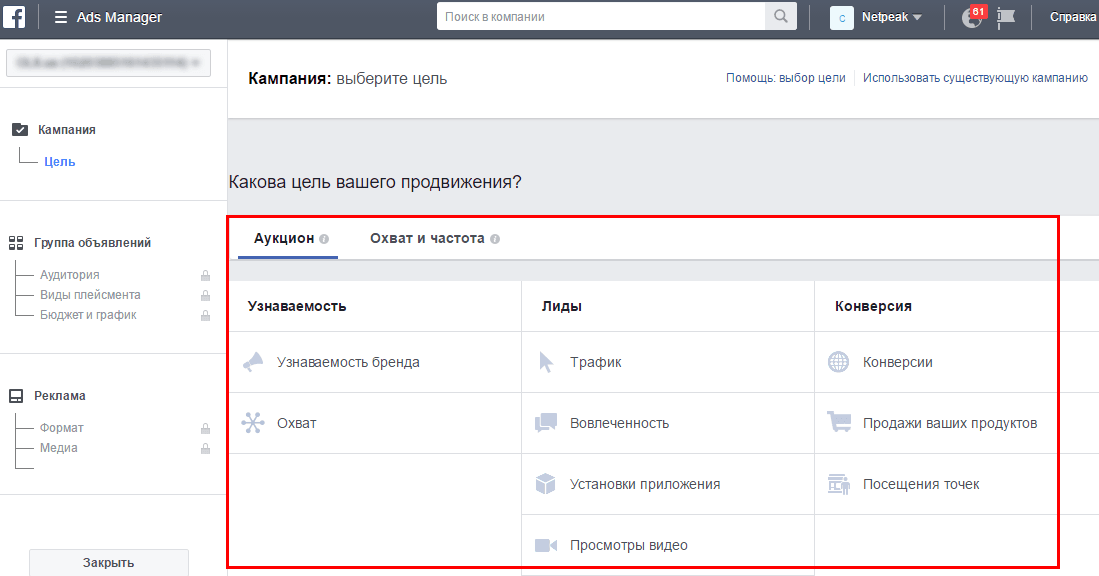Viewport: 1099px width, 576px height.
Task: Click Использовать существующую кампанию link
Action: coord(975,78)
